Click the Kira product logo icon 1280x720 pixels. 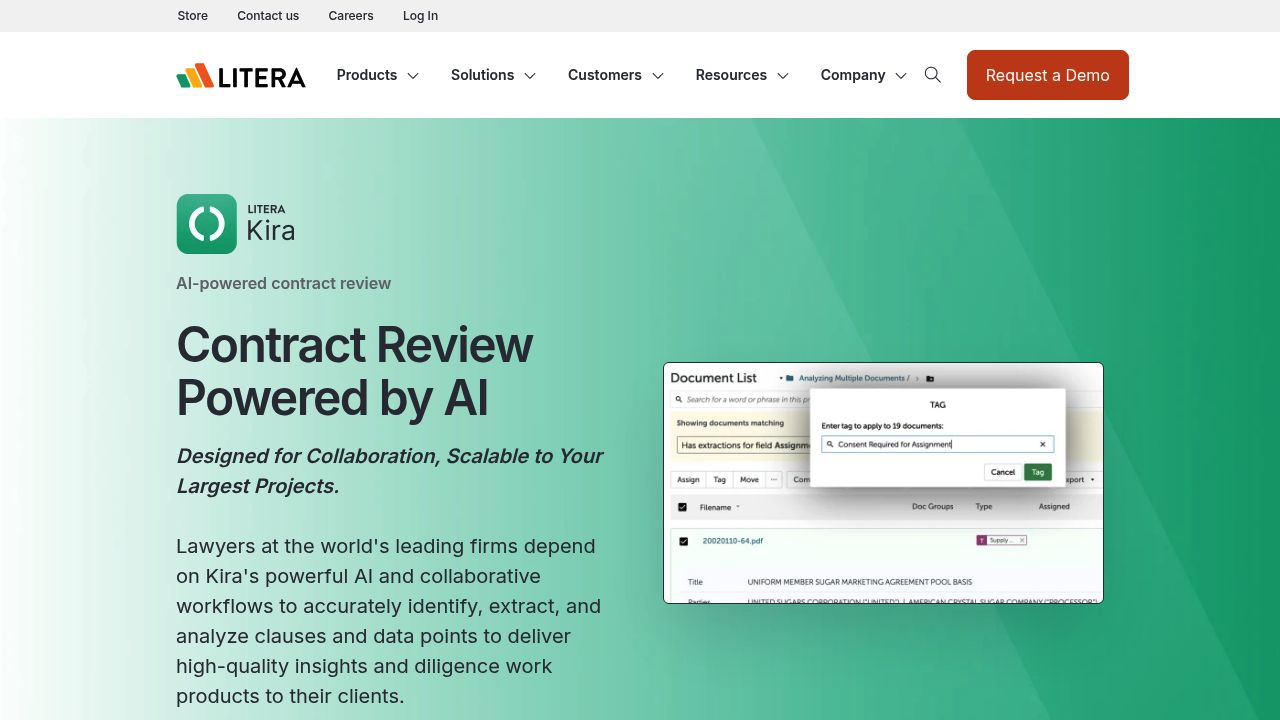point(207,224)
